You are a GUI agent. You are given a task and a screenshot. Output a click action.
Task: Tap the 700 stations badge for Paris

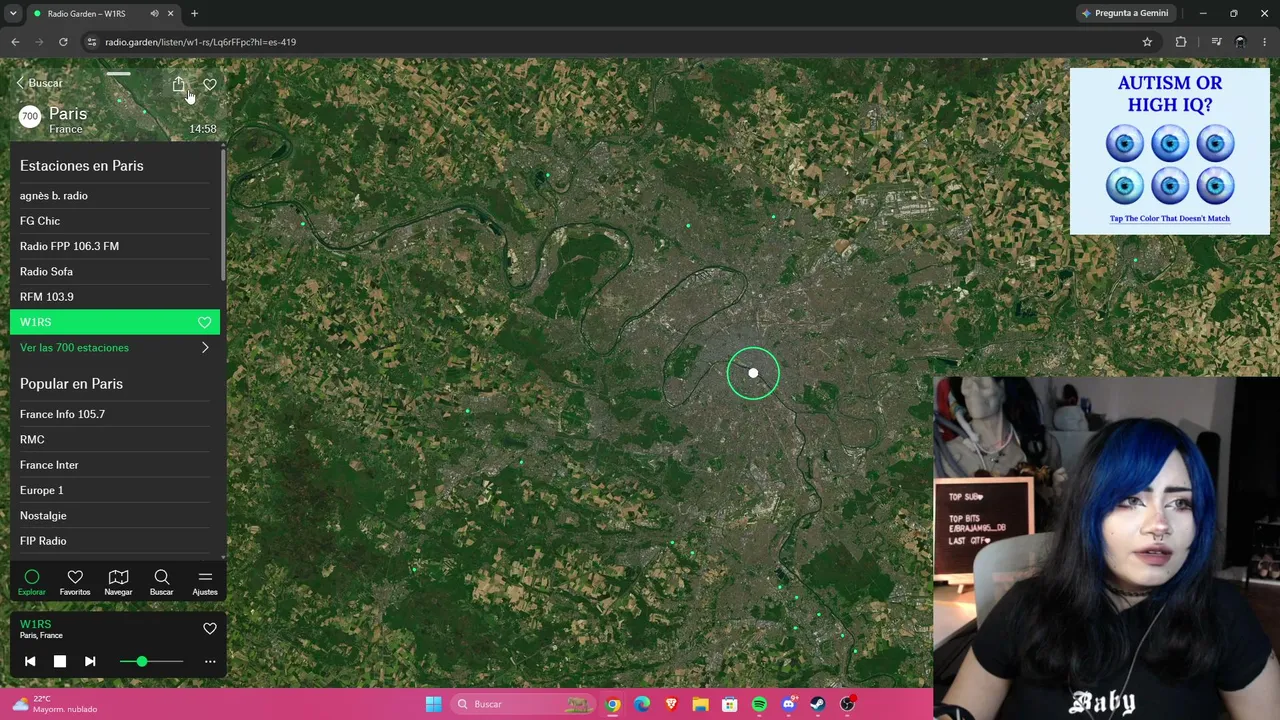(x=30, y=116)
